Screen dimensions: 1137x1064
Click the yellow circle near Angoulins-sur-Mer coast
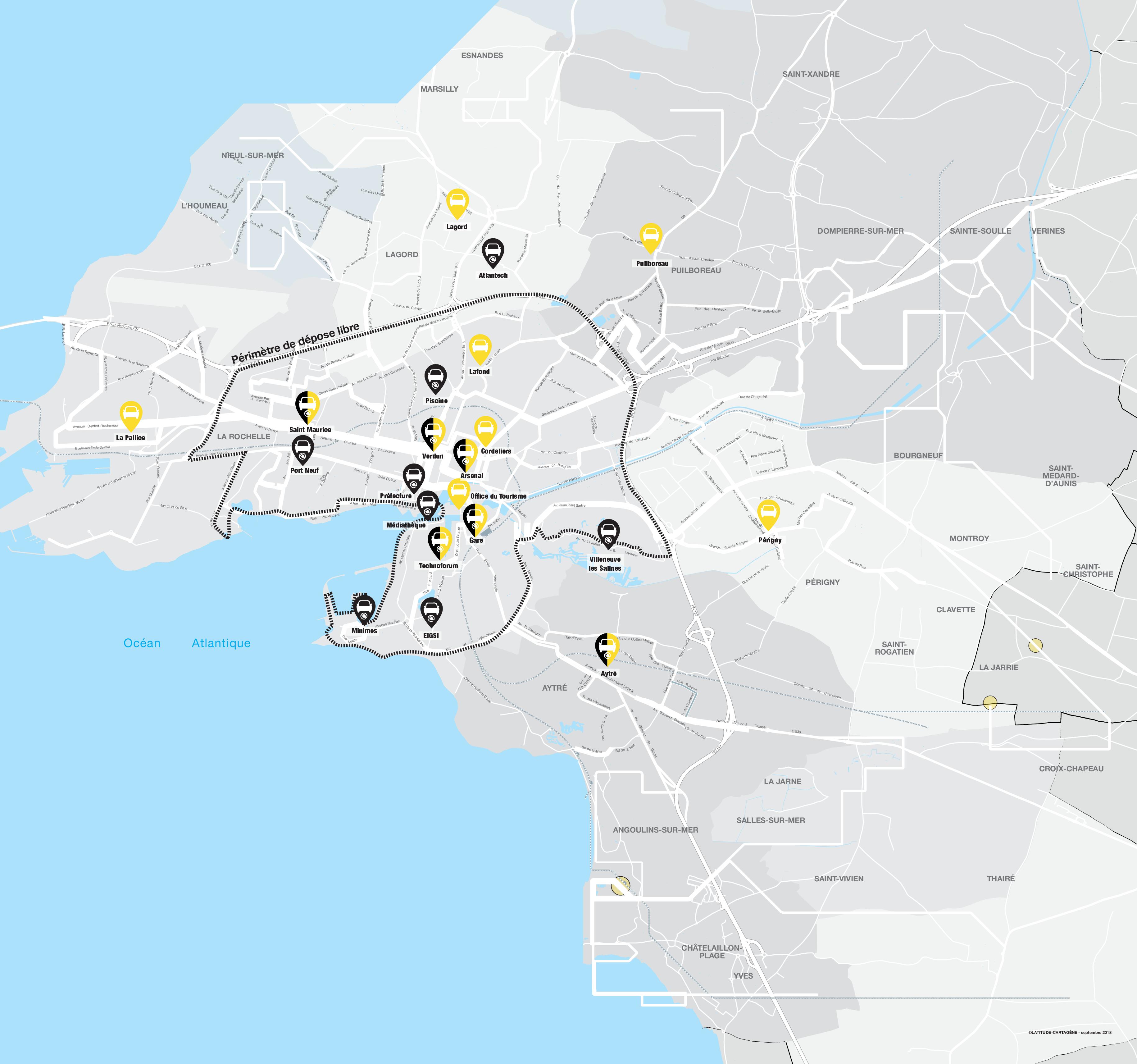[x=621, y=885]
